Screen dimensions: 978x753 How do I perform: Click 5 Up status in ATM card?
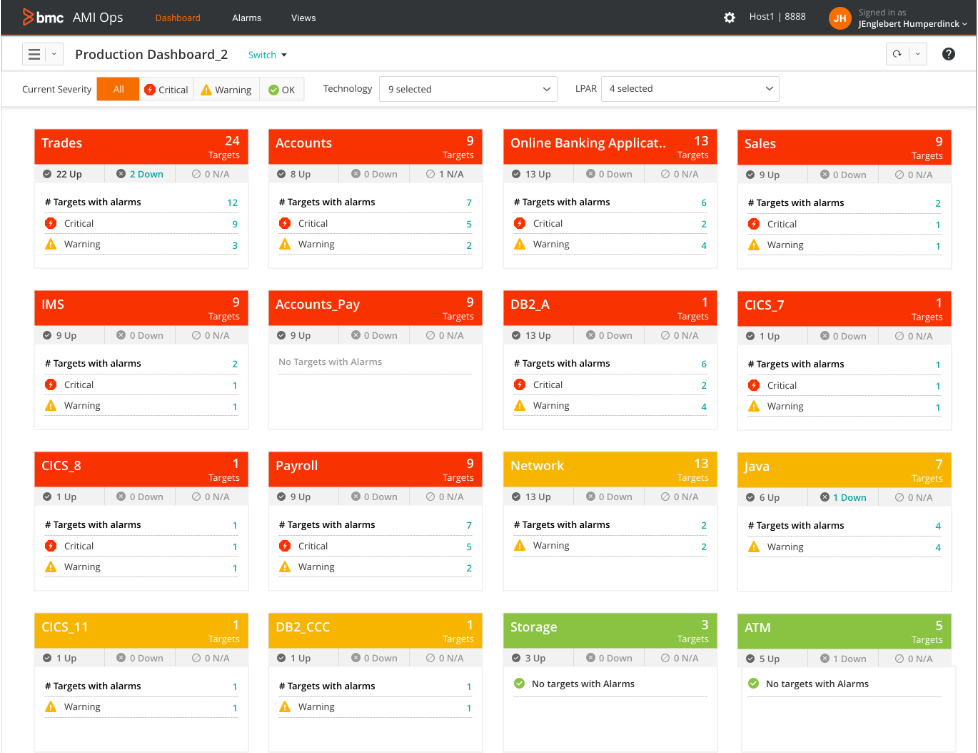[763, 658]
